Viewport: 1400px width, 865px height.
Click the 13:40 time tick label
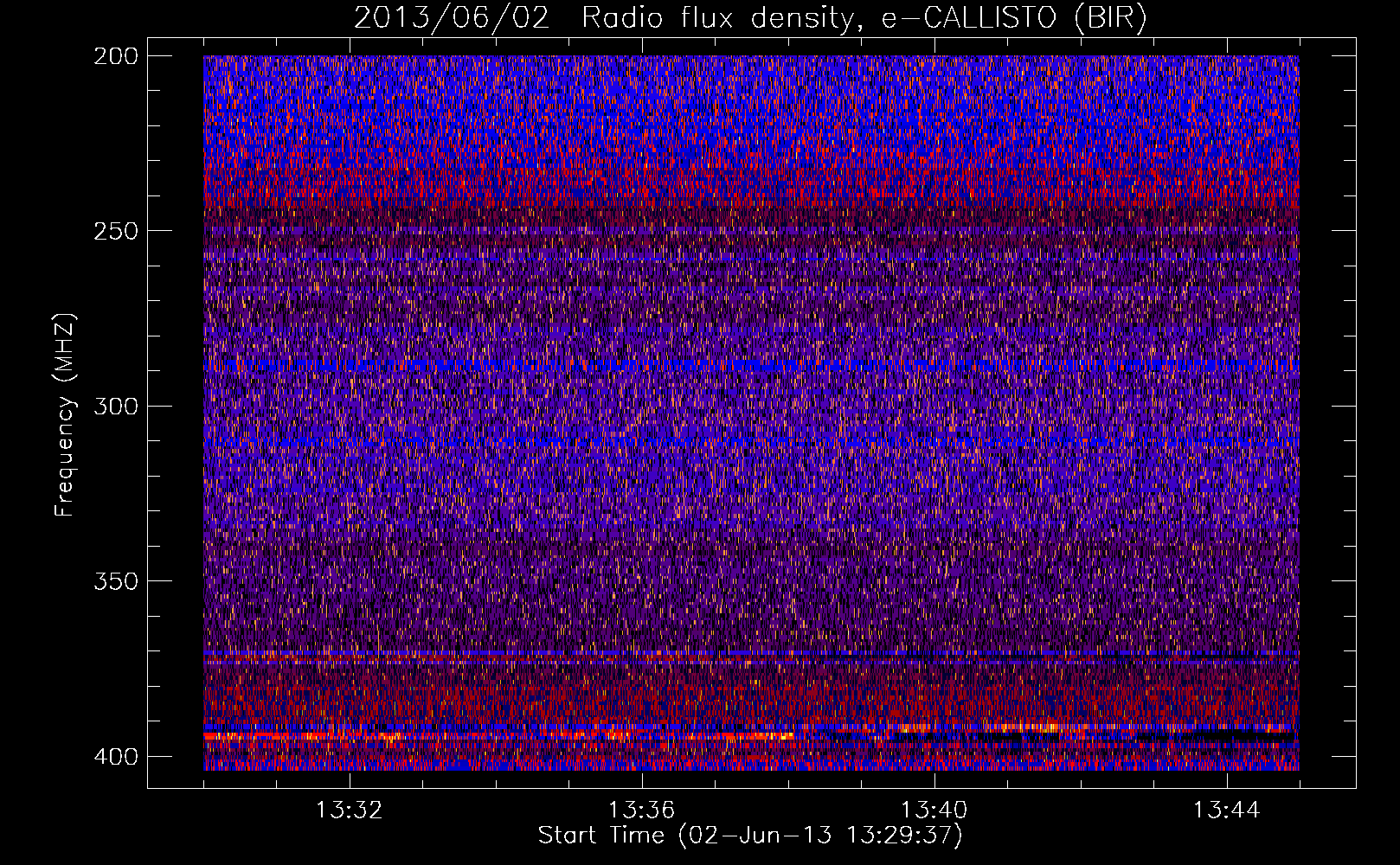(934, 811)
